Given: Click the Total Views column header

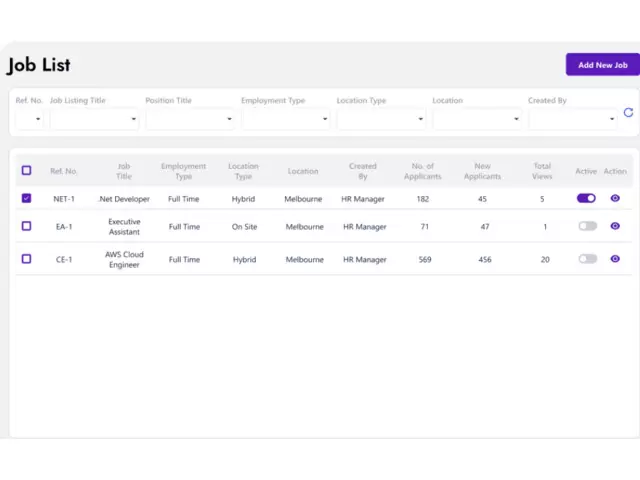Looking at the screenshot, I should point(542,171).
